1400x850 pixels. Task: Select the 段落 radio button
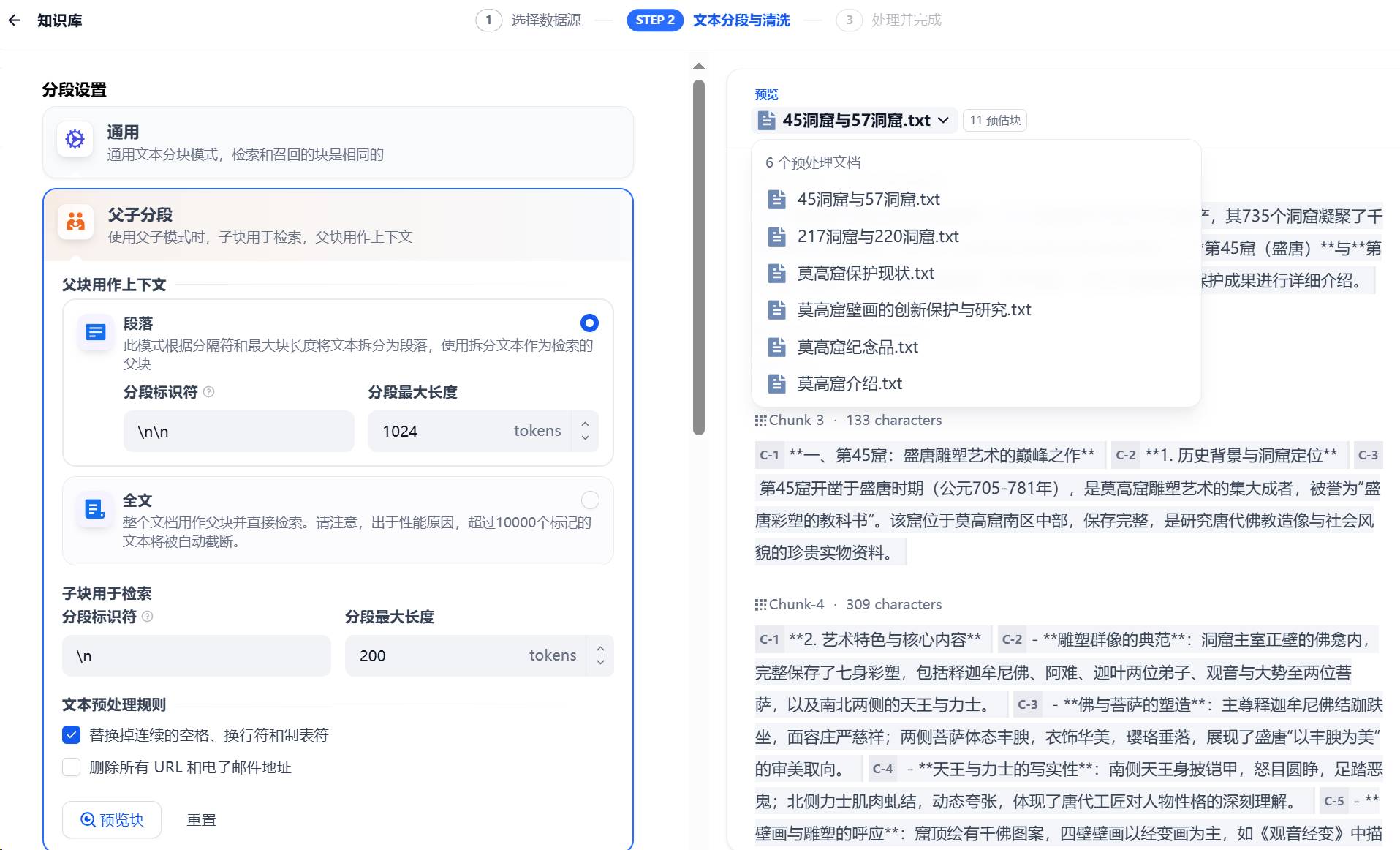point(589,323)
